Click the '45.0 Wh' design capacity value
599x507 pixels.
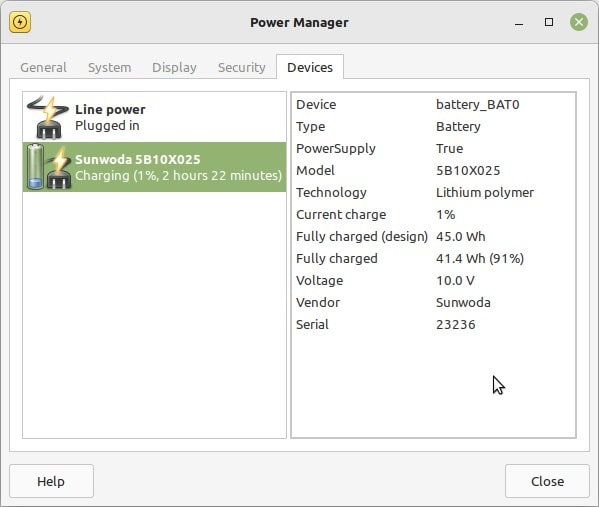coord(461,236)
